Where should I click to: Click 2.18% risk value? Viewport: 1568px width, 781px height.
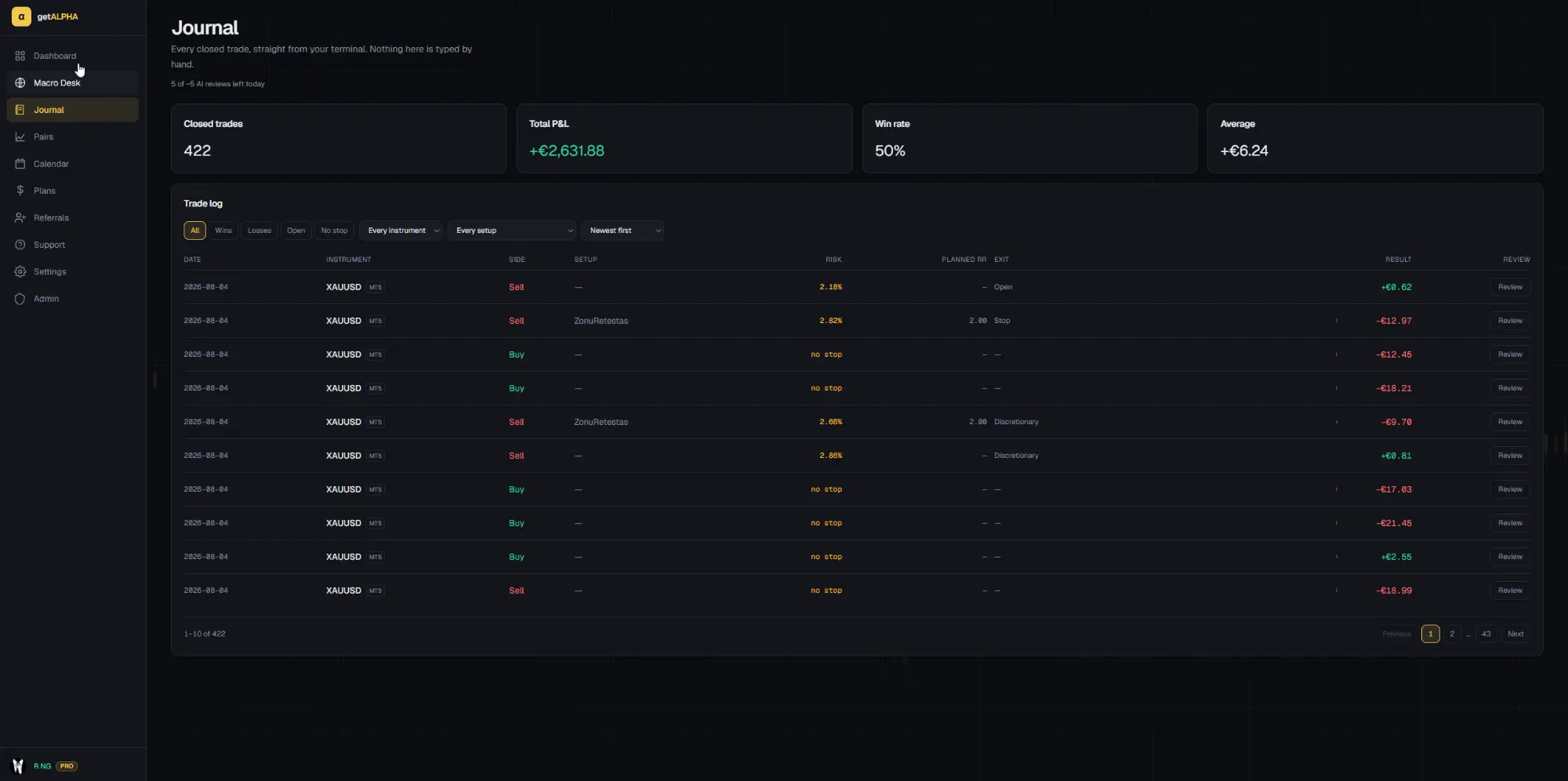(x=830, y=287)
